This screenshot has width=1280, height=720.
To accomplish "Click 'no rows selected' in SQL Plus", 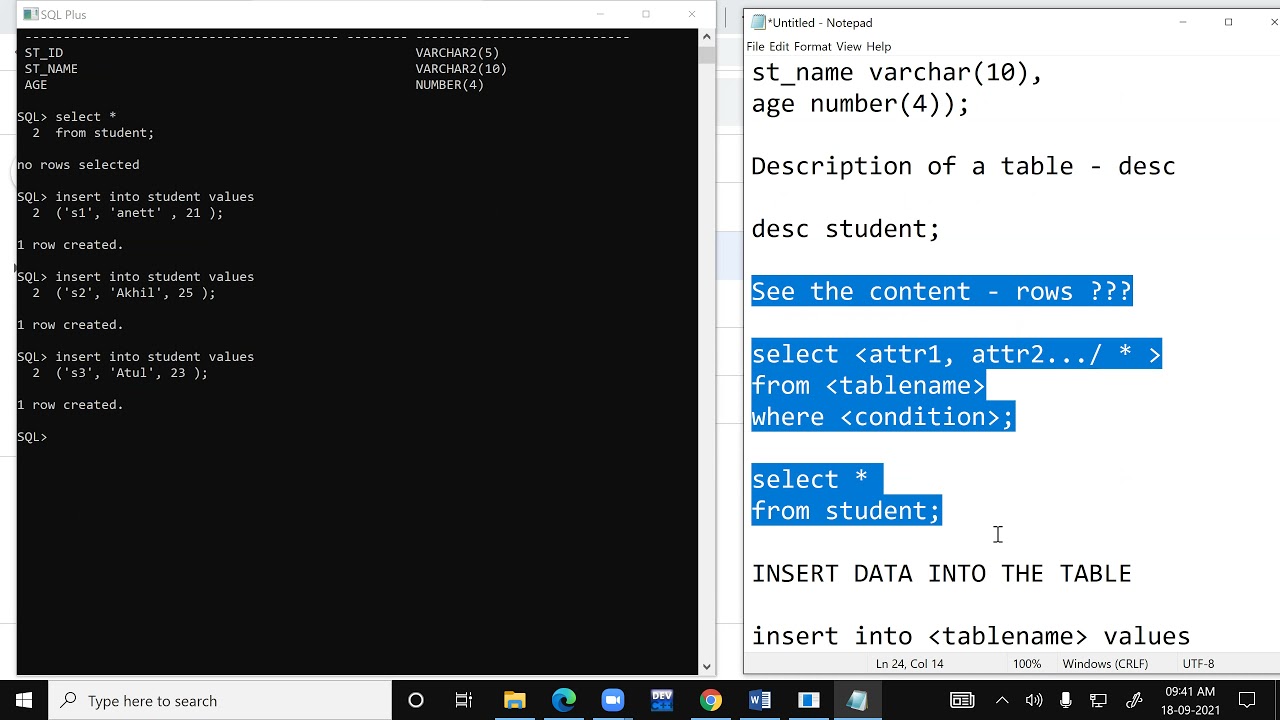I will (x=78, y=165).
